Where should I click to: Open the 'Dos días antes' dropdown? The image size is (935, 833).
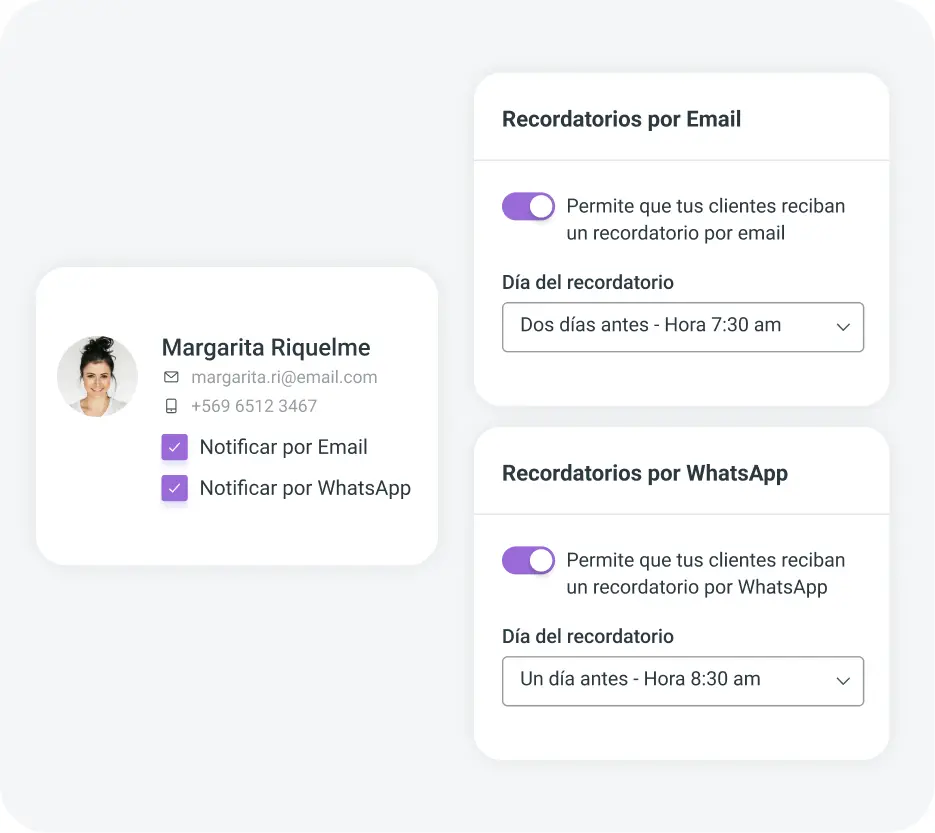tap(683, 327)
